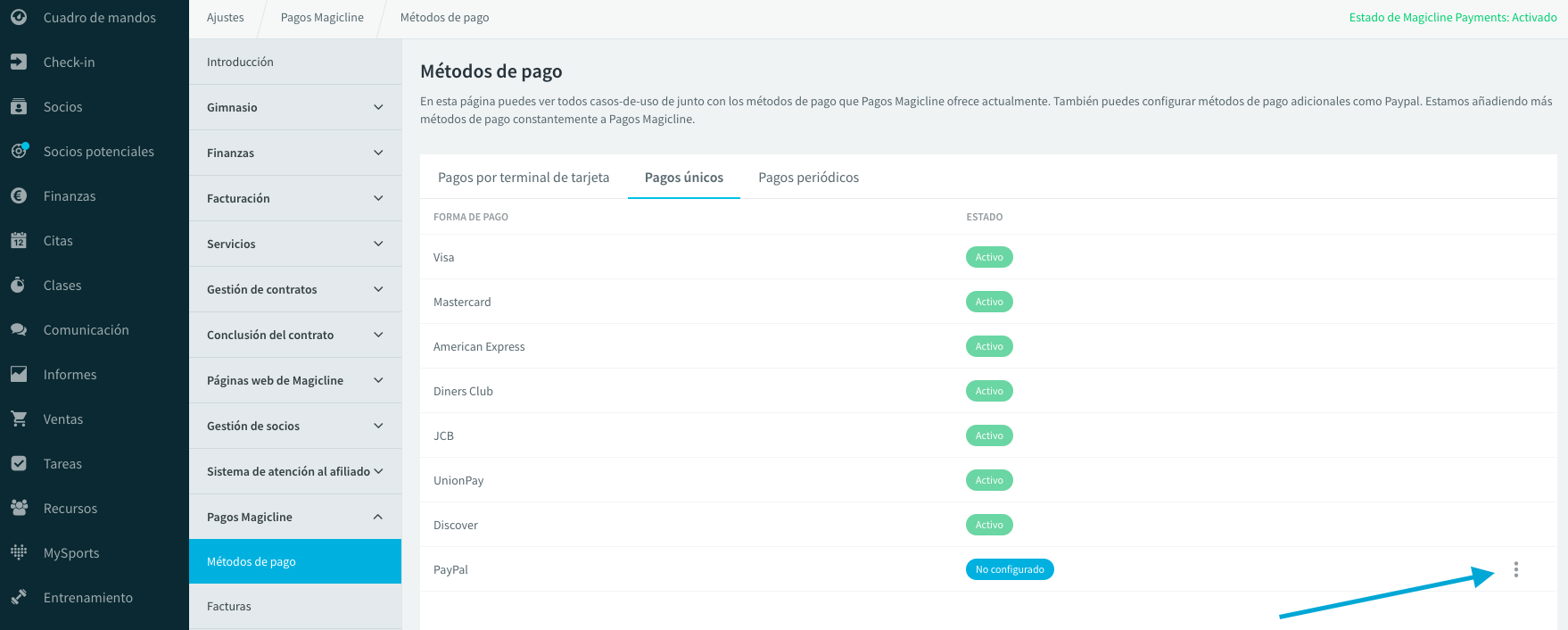
Task: Click the JCB payment method name
Action: pos(443,435)
